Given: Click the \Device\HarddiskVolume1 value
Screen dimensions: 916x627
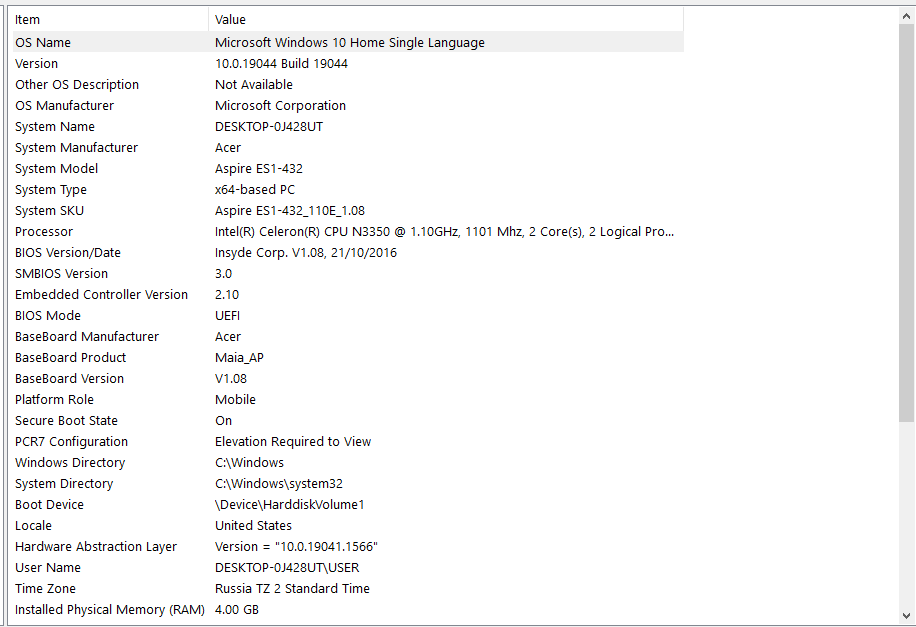Looking at the screenshot, I should click(290, 505).
